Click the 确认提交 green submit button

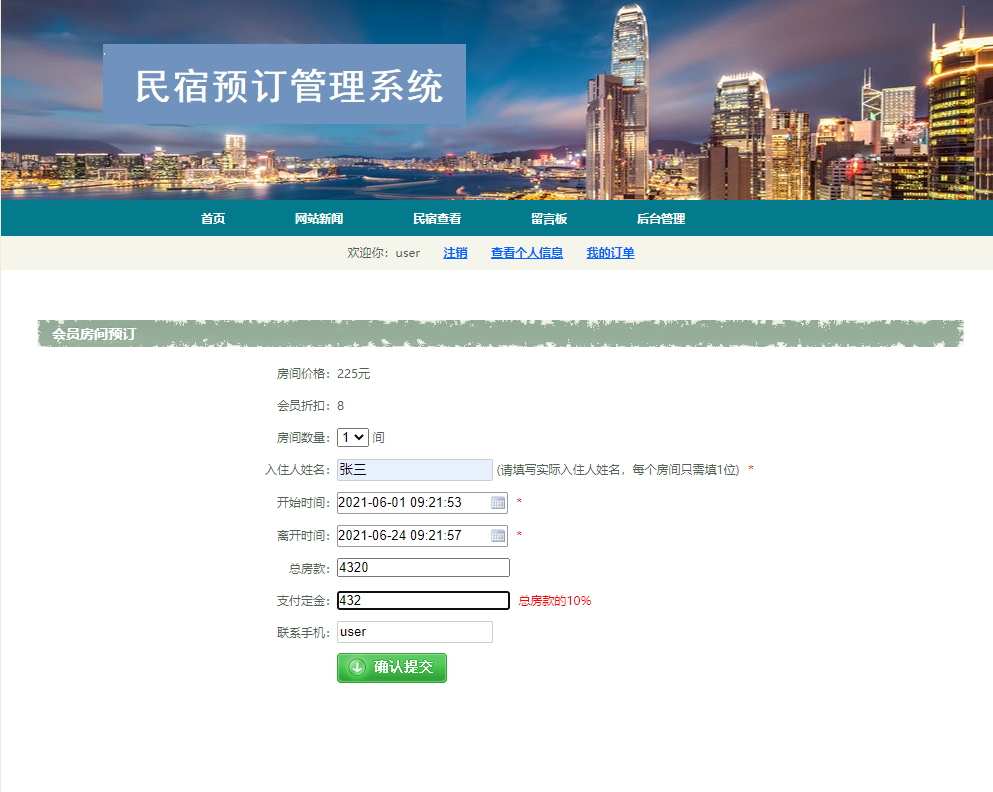pyautogui.click(x=391, y=667)
